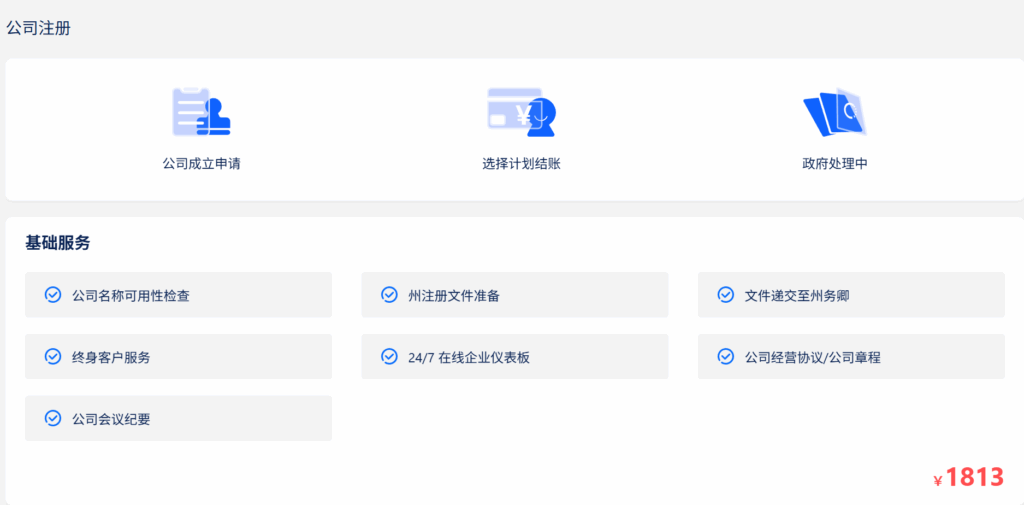1024x505 pixels.
Task: Click the check icon beside 公司会议纪要
Action: point(52,418)
